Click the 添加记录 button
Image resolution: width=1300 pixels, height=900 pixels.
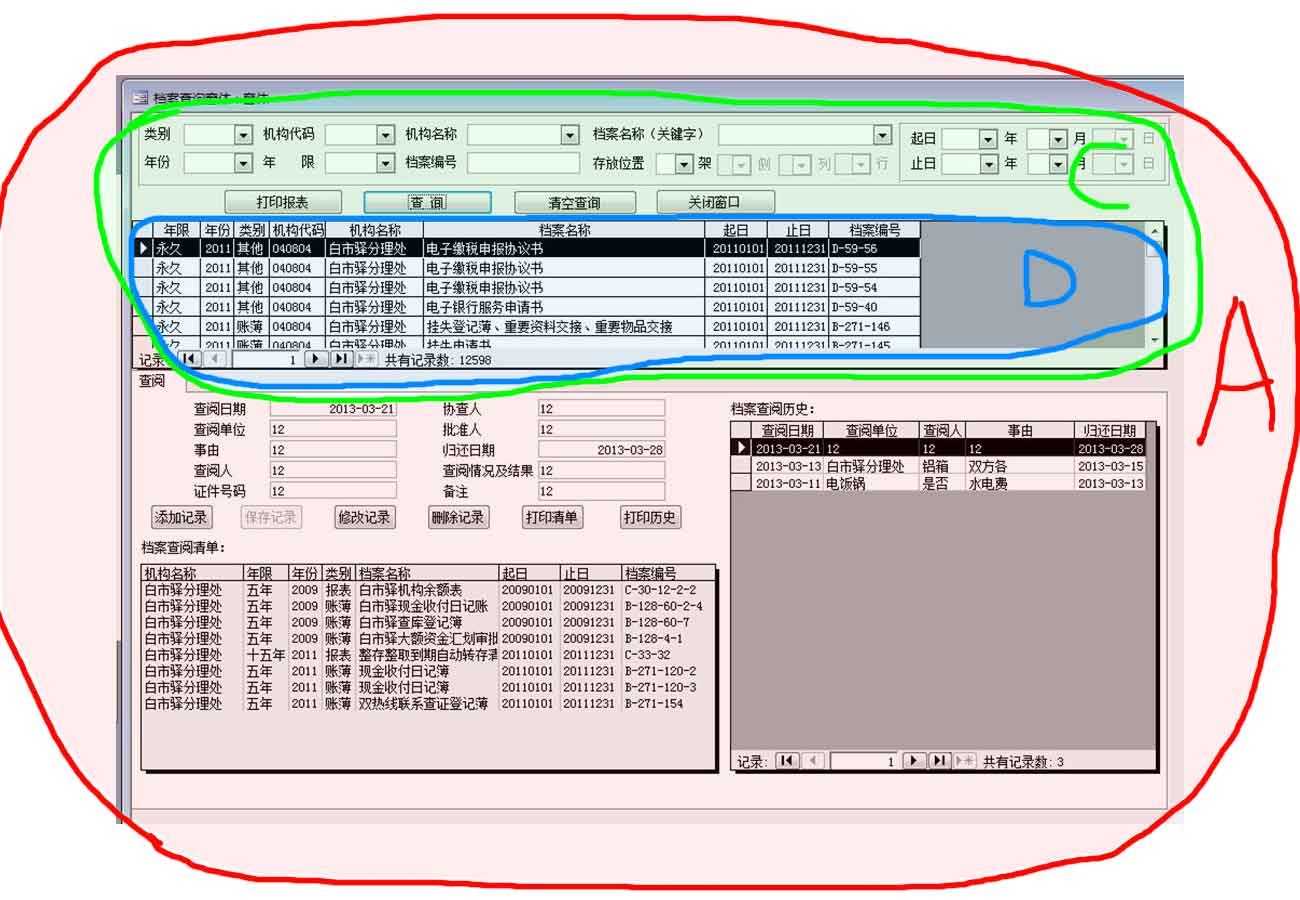click(181, 518)
